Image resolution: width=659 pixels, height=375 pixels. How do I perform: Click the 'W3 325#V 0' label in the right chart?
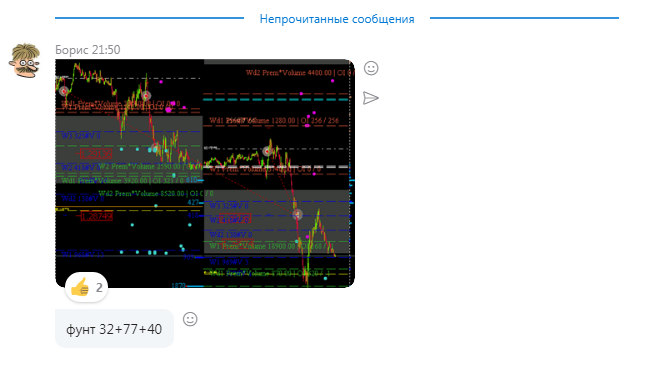point(229,206)
